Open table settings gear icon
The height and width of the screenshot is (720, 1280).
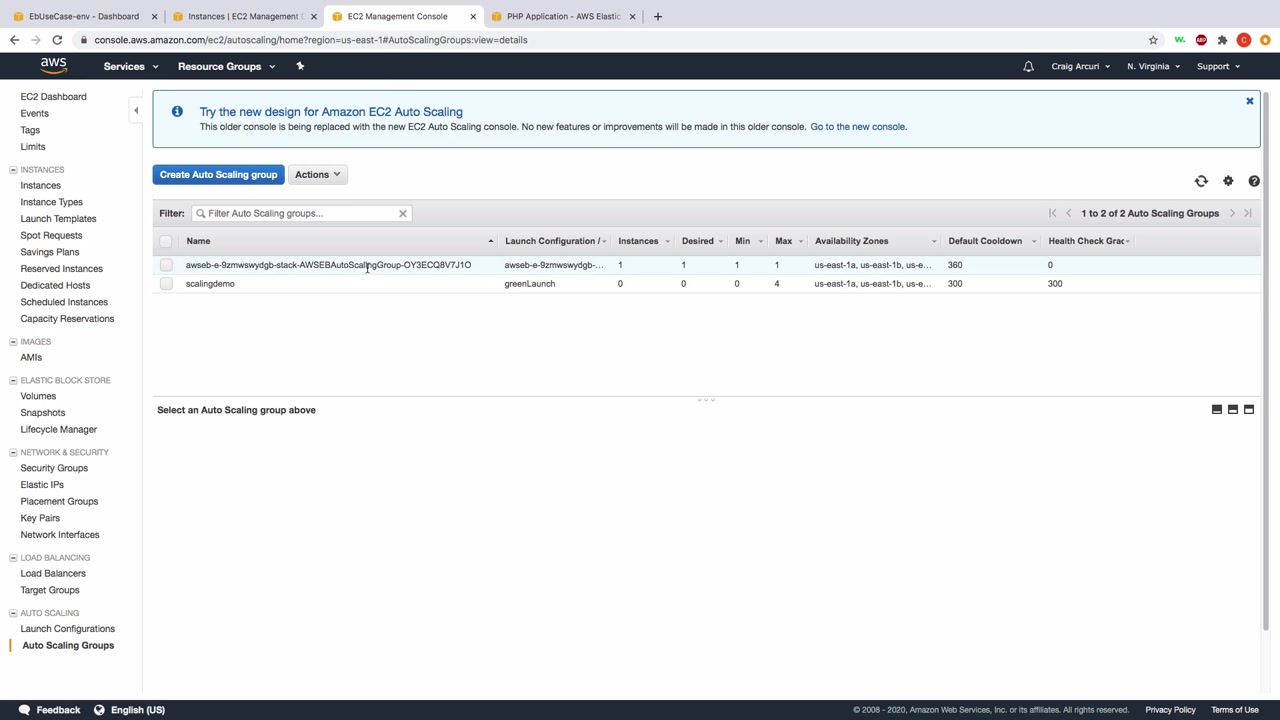(1228, 181)
